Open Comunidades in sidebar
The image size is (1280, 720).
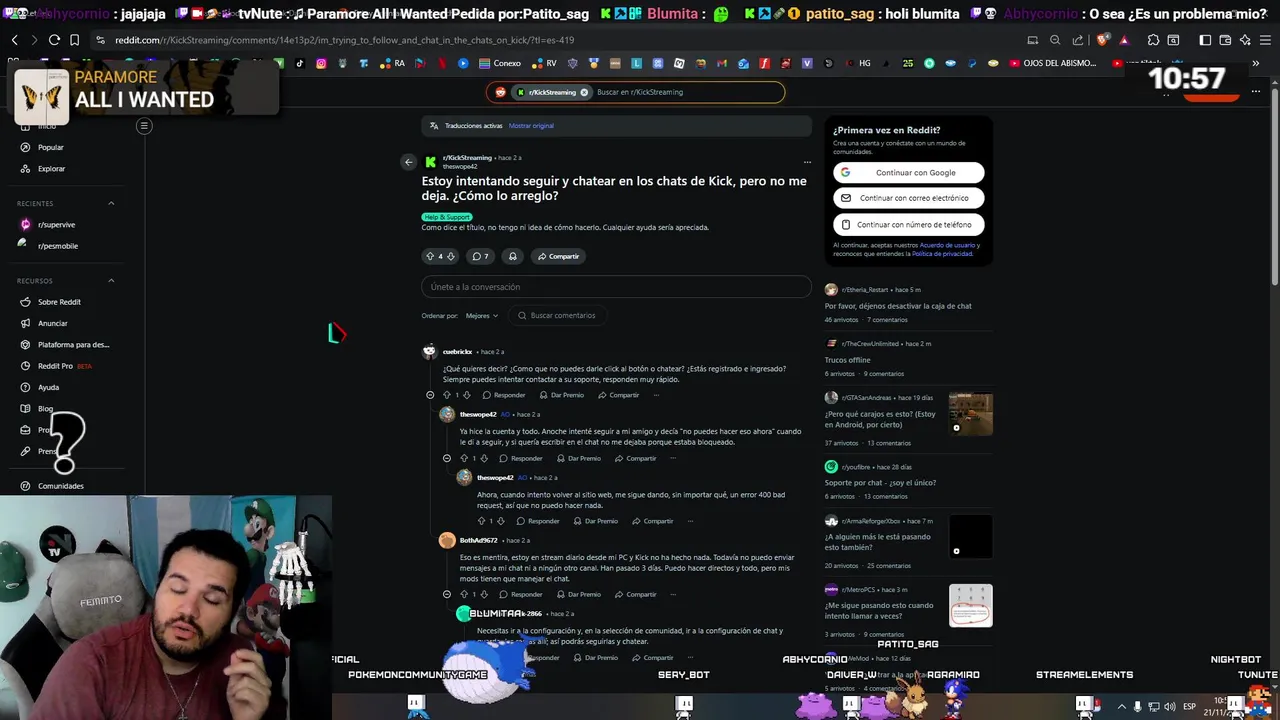60,486
